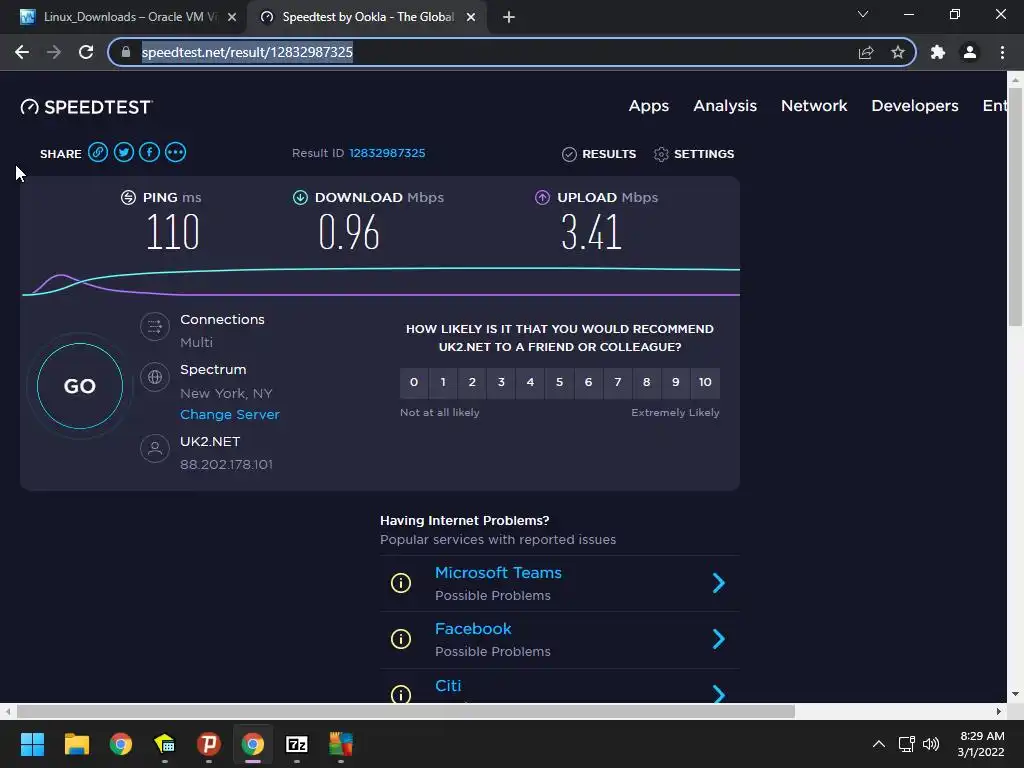Open the Chrome extensions puzzle icon
Viewport: 1024px width, 768px height.
938,52
